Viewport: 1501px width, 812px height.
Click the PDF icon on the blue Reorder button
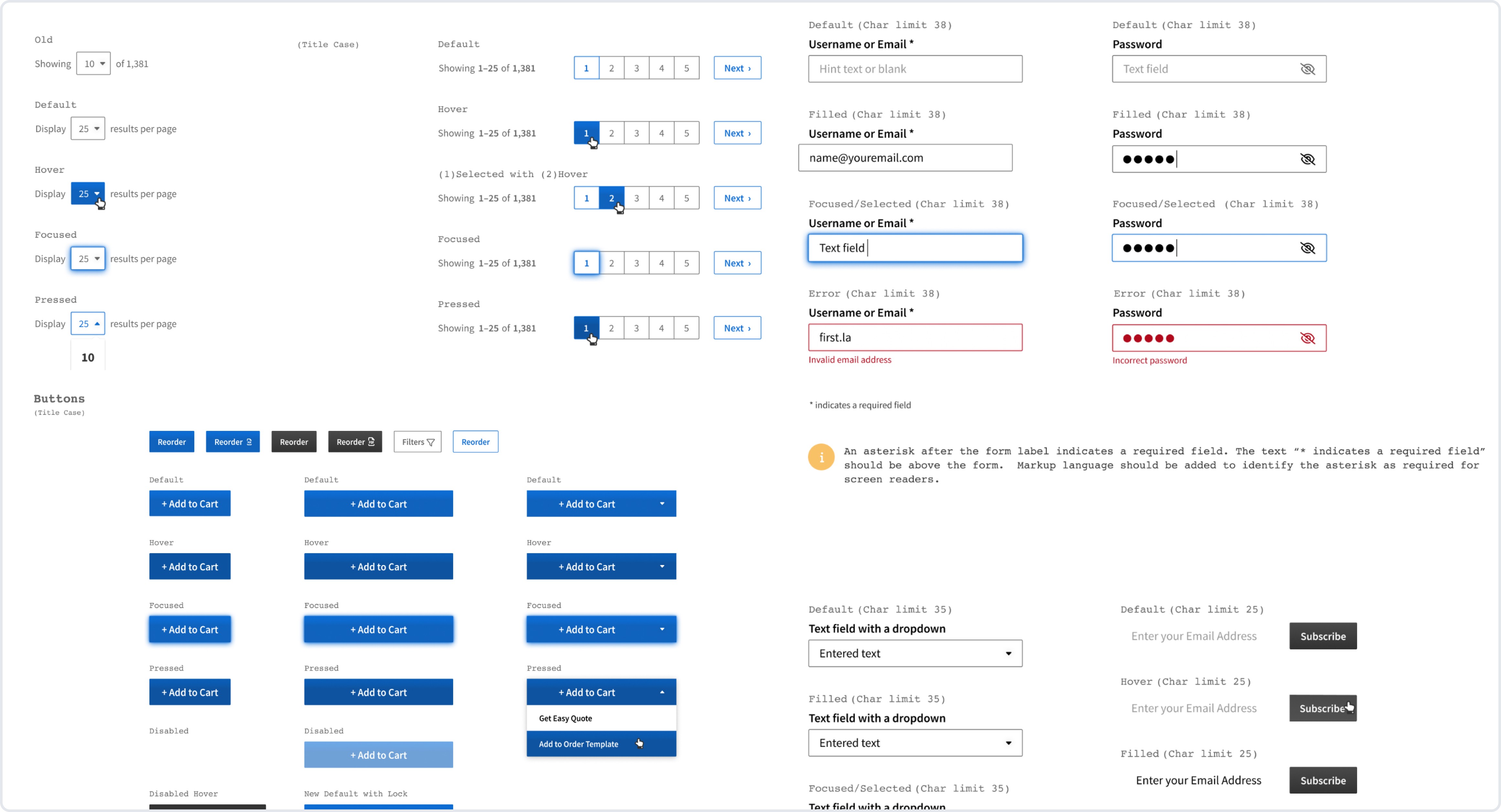pos(249,442)
